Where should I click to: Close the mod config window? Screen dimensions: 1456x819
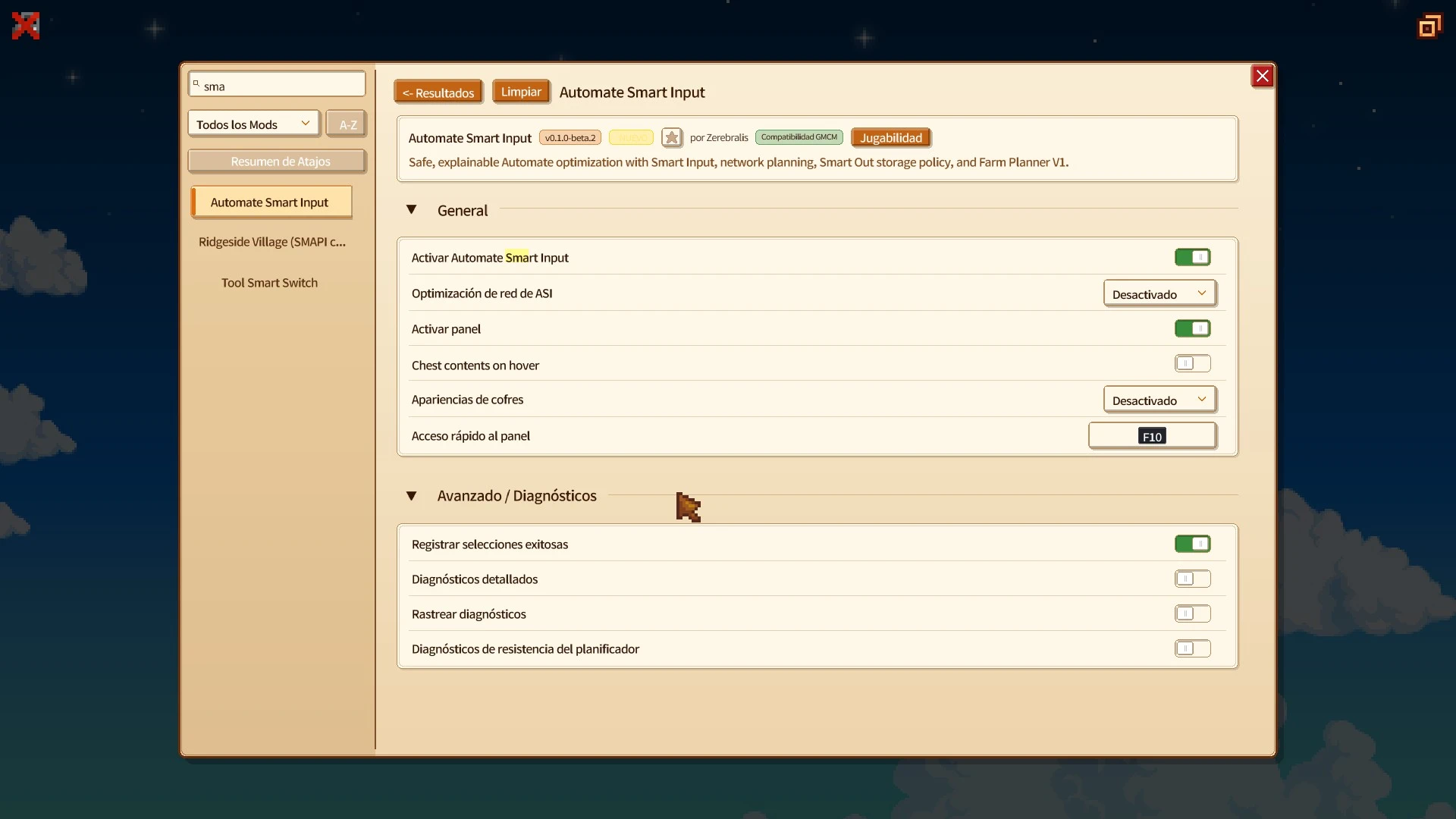click(x=1263, y=76)
